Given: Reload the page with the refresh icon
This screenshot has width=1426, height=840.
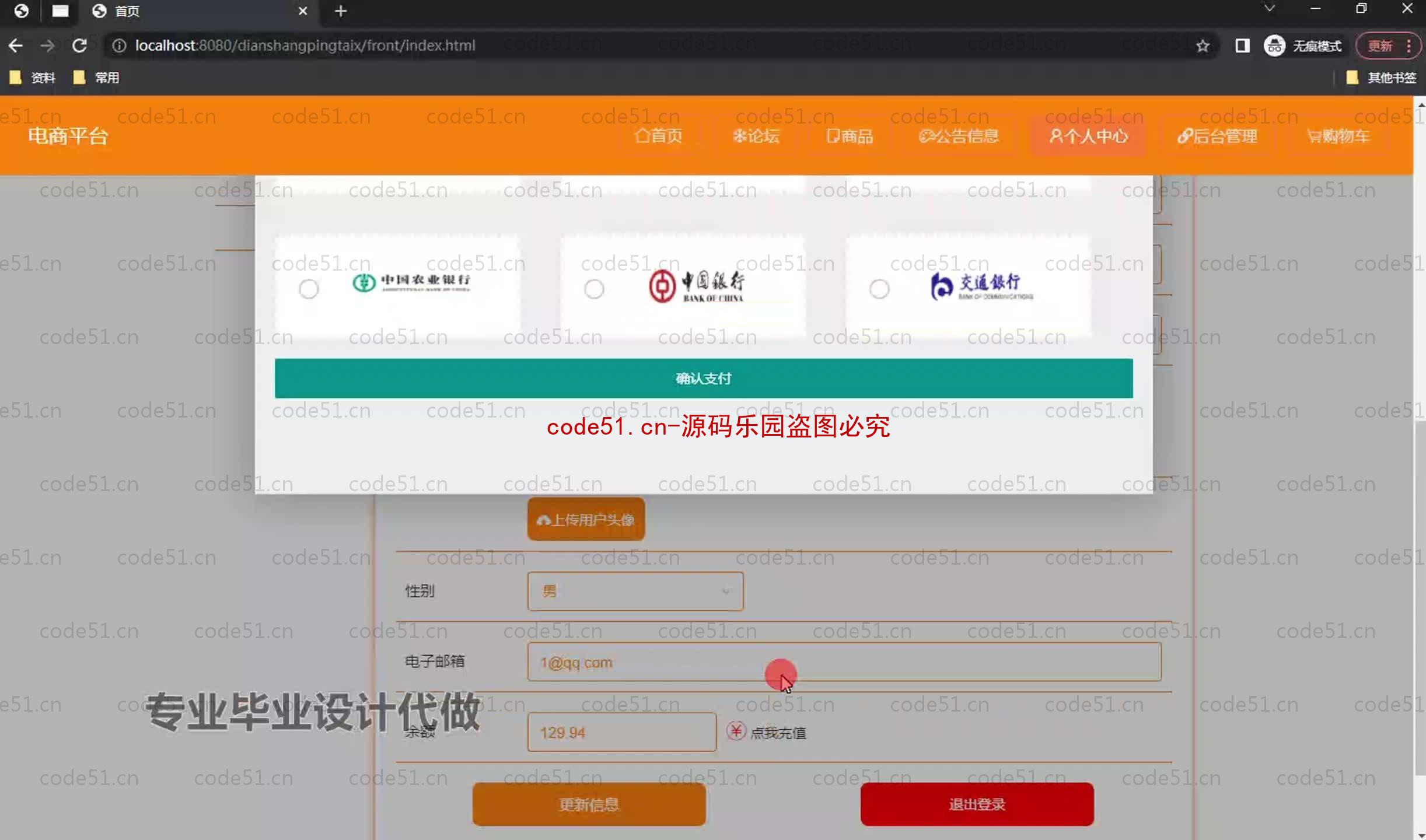Looking at the screenshot, I should coord(79,45).
